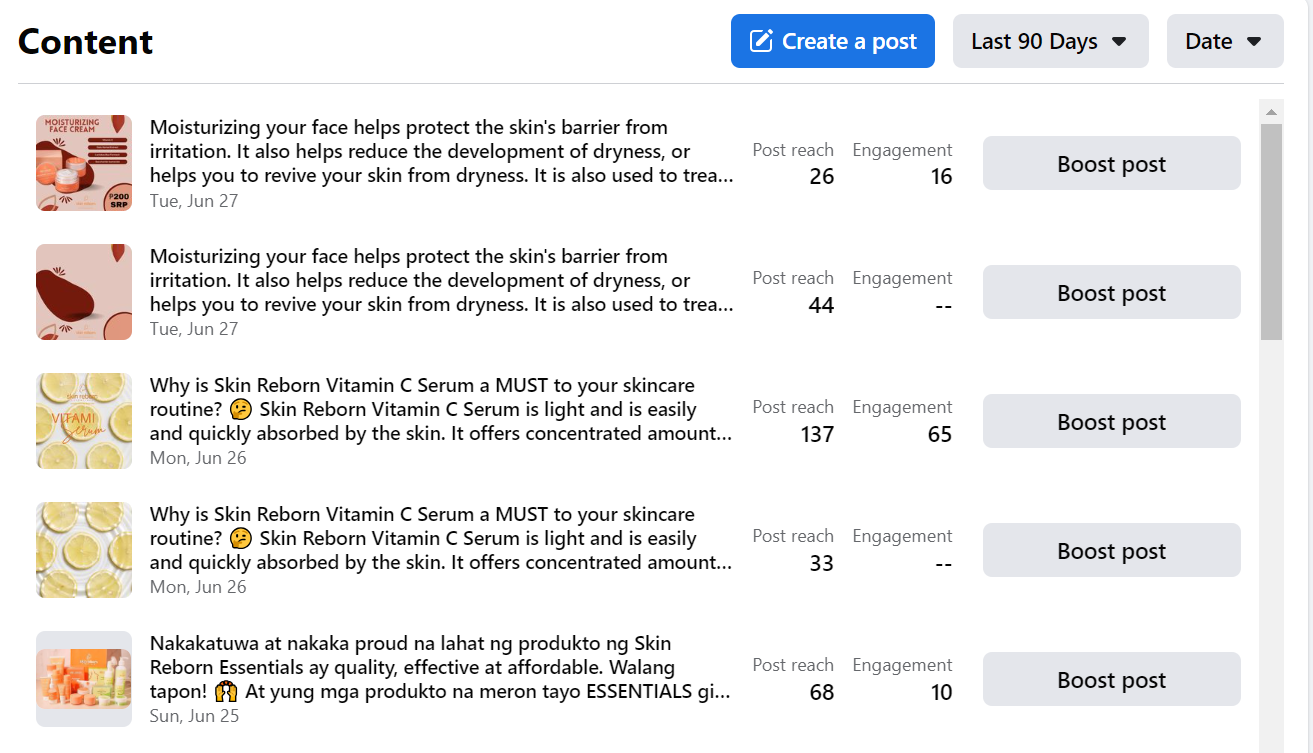
Task: Open the Vitamin C Serum post with 65 engagement
Action: 440,409
